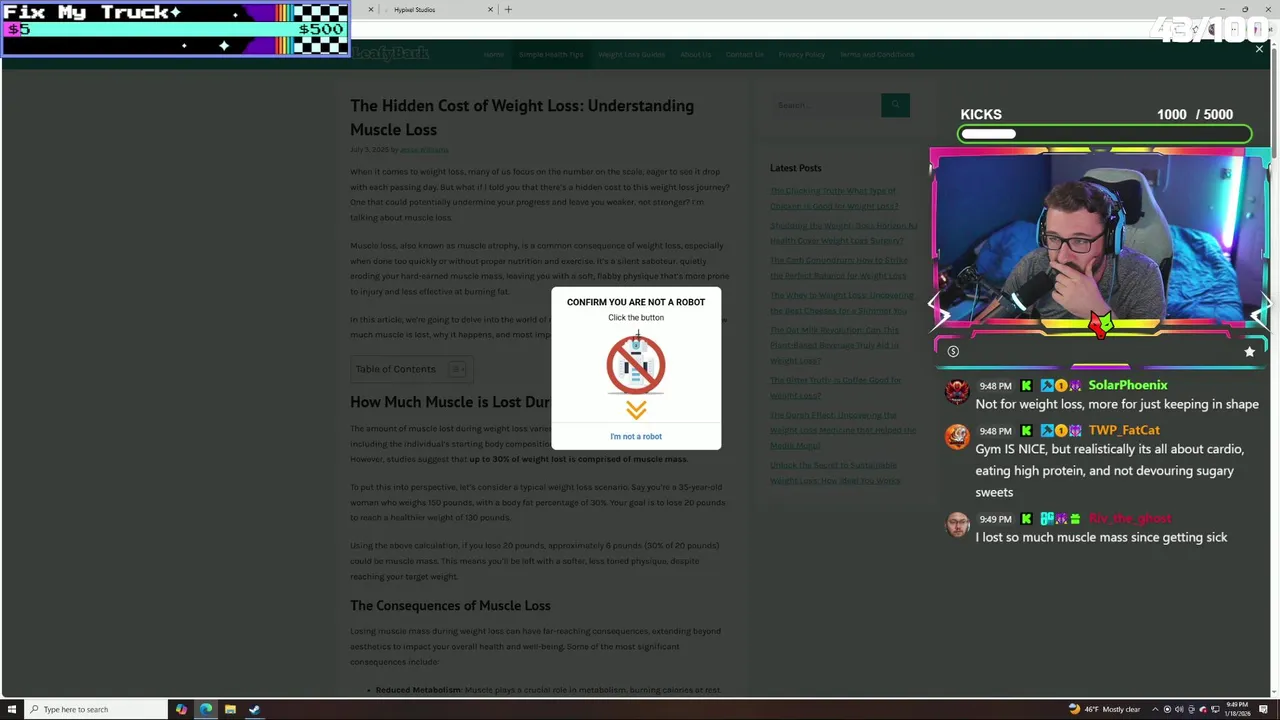Open the weather widget showing 46°F
The height and width of the screenshot is (720, 1280).
1105,709
